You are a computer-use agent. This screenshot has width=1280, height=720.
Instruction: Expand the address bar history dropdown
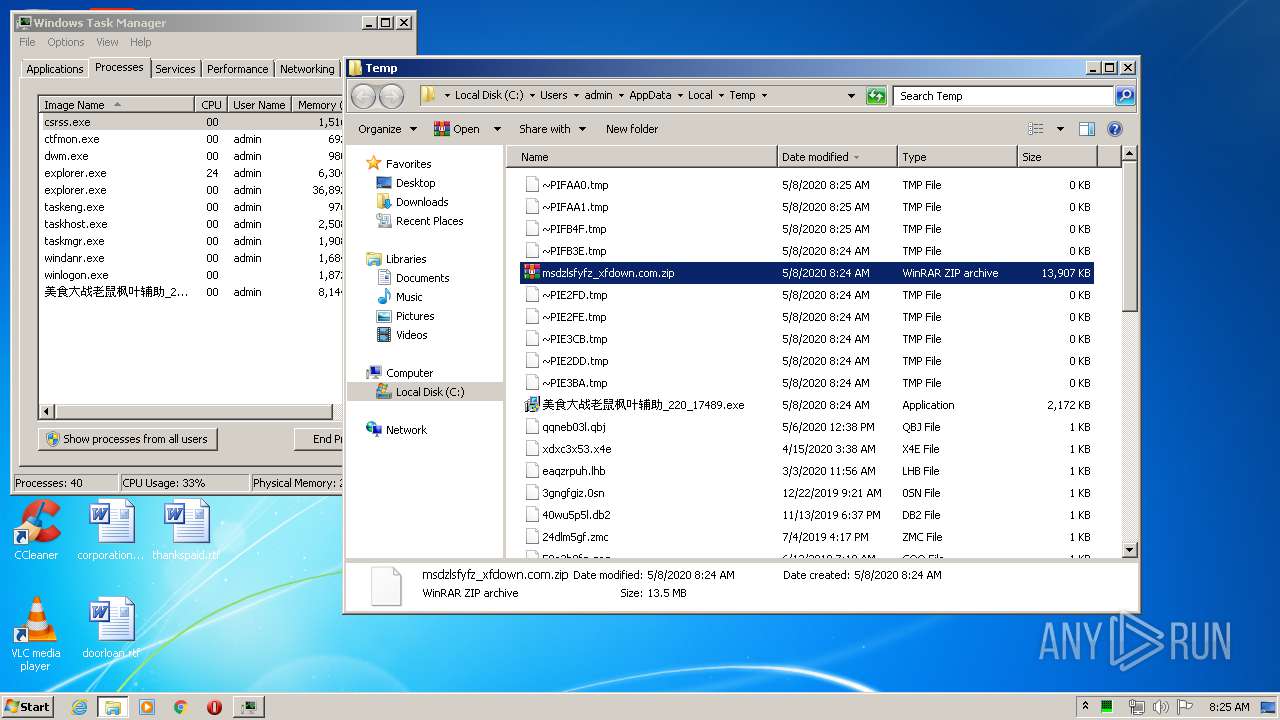[851, 96]
